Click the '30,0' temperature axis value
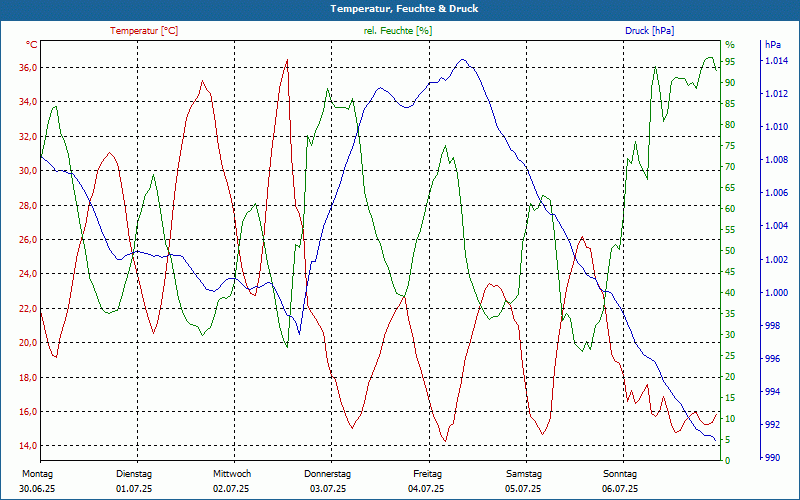Image resolution: width=800 pixels, height=500 pixels. [28, 171]
